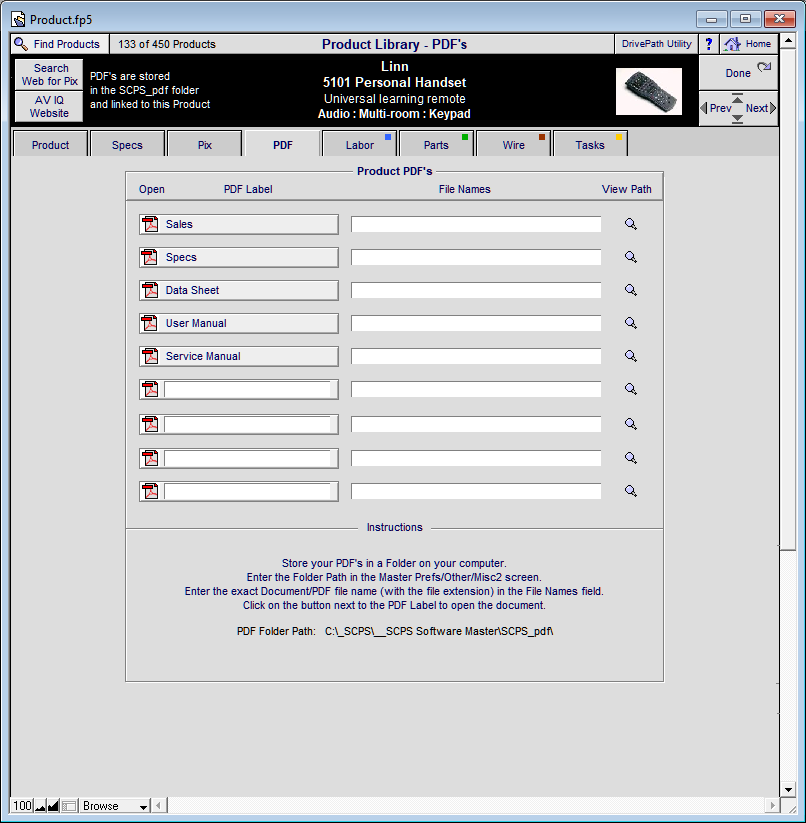This screenshot has height=823, width=806.
Task: Switch to the Specs tab
Action: [128, 145]
